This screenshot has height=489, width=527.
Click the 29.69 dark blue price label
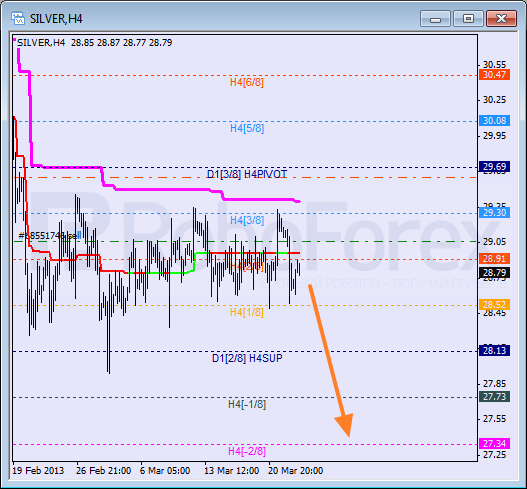pos(494,167)
